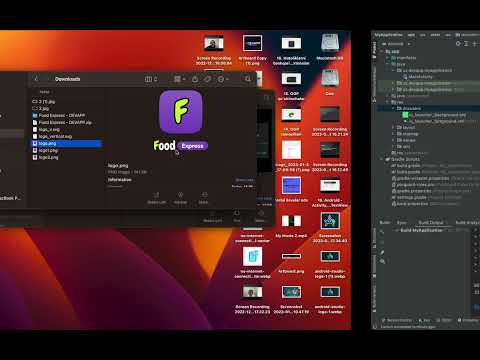Open the Finder group-by options
The image size is (480, 360).
(x=180, y=79)
